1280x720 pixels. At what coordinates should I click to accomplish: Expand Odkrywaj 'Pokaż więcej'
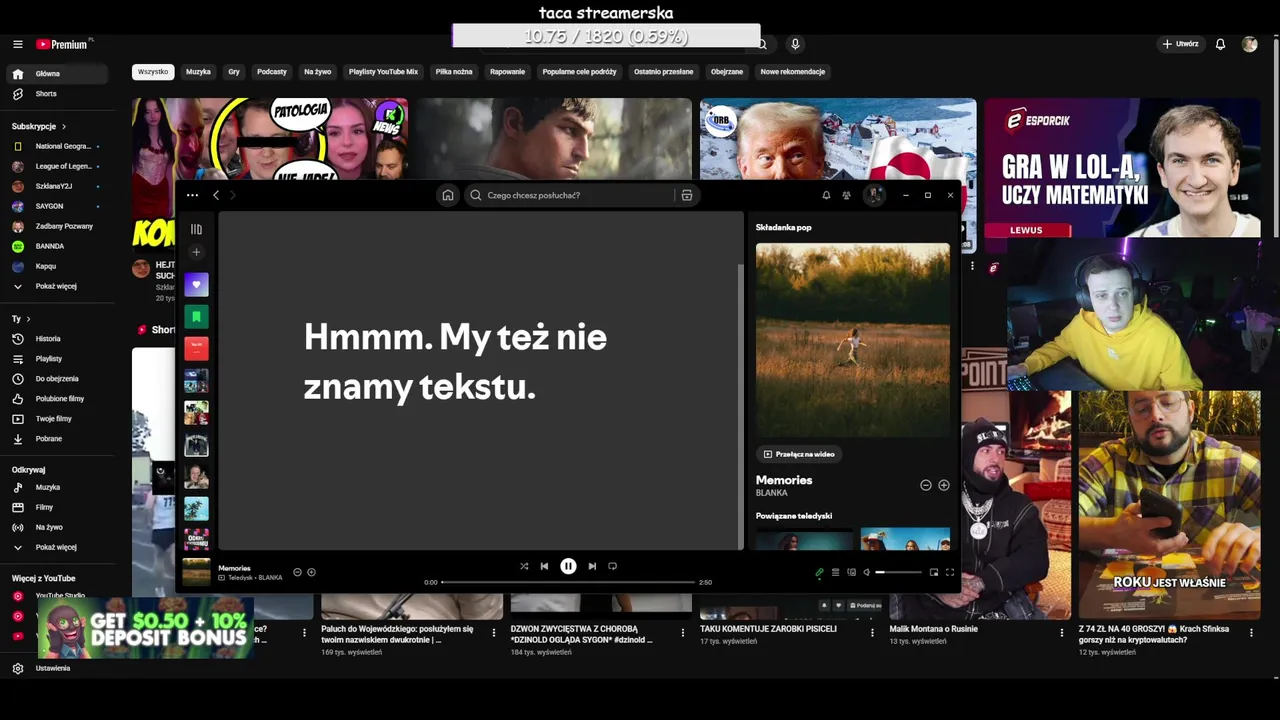click(x=58, y=547)
